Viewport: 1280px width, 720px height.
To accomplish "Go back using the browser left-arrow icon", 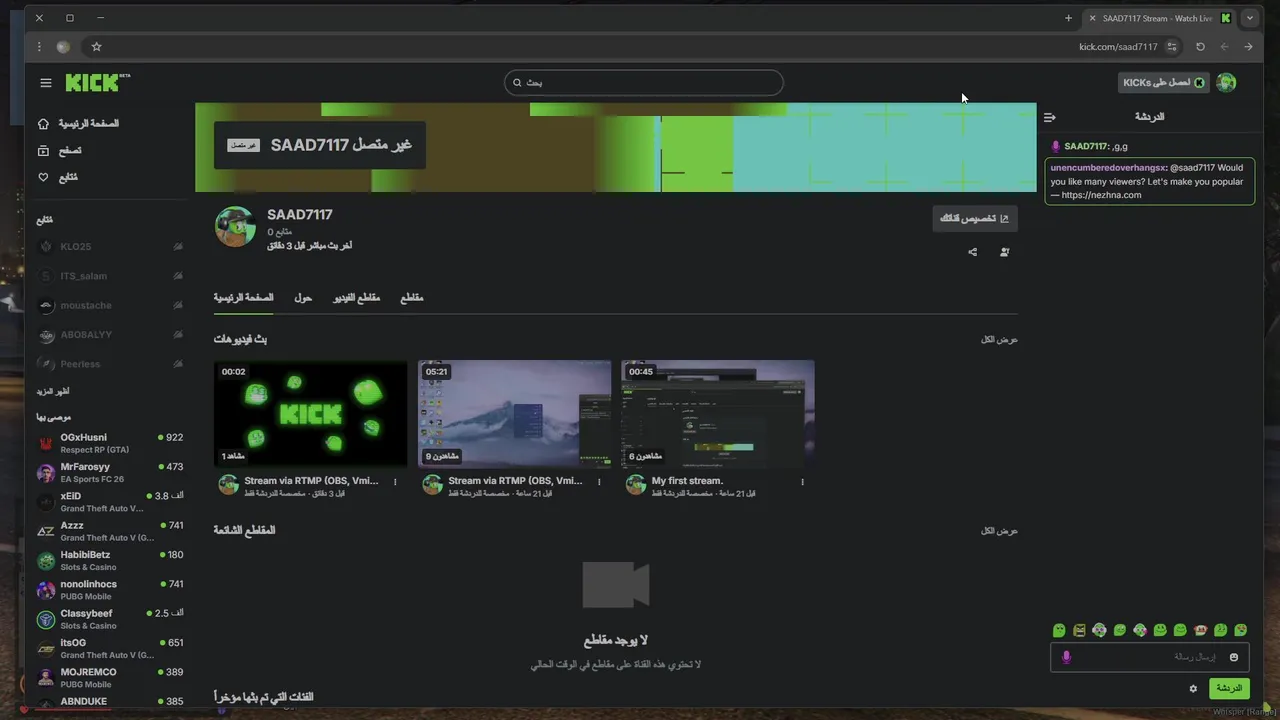I will coord(1224,46).
